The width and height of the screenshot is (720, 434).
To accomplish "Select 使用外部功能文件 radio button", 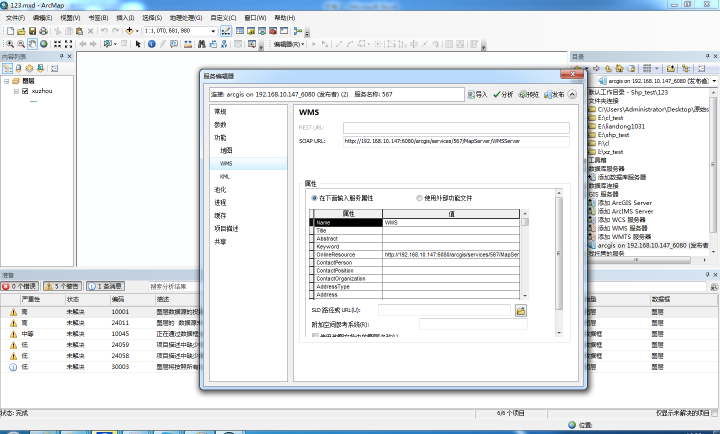I will click(419, 198).
